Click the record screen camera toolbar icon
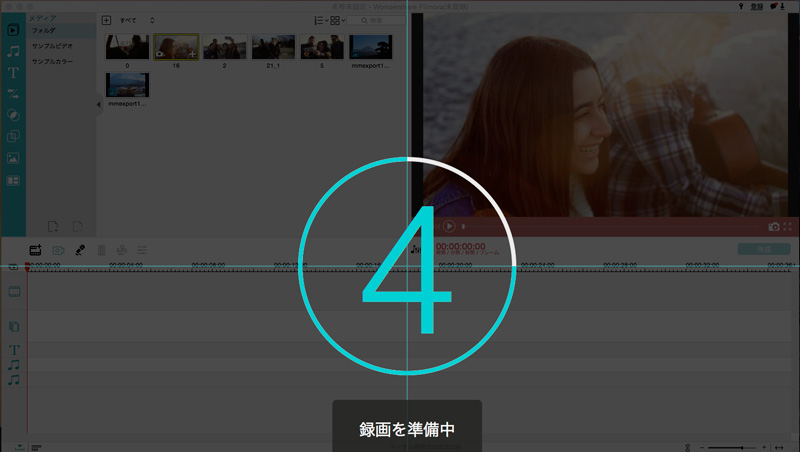800x452 pixels. [x=58, y=250]
